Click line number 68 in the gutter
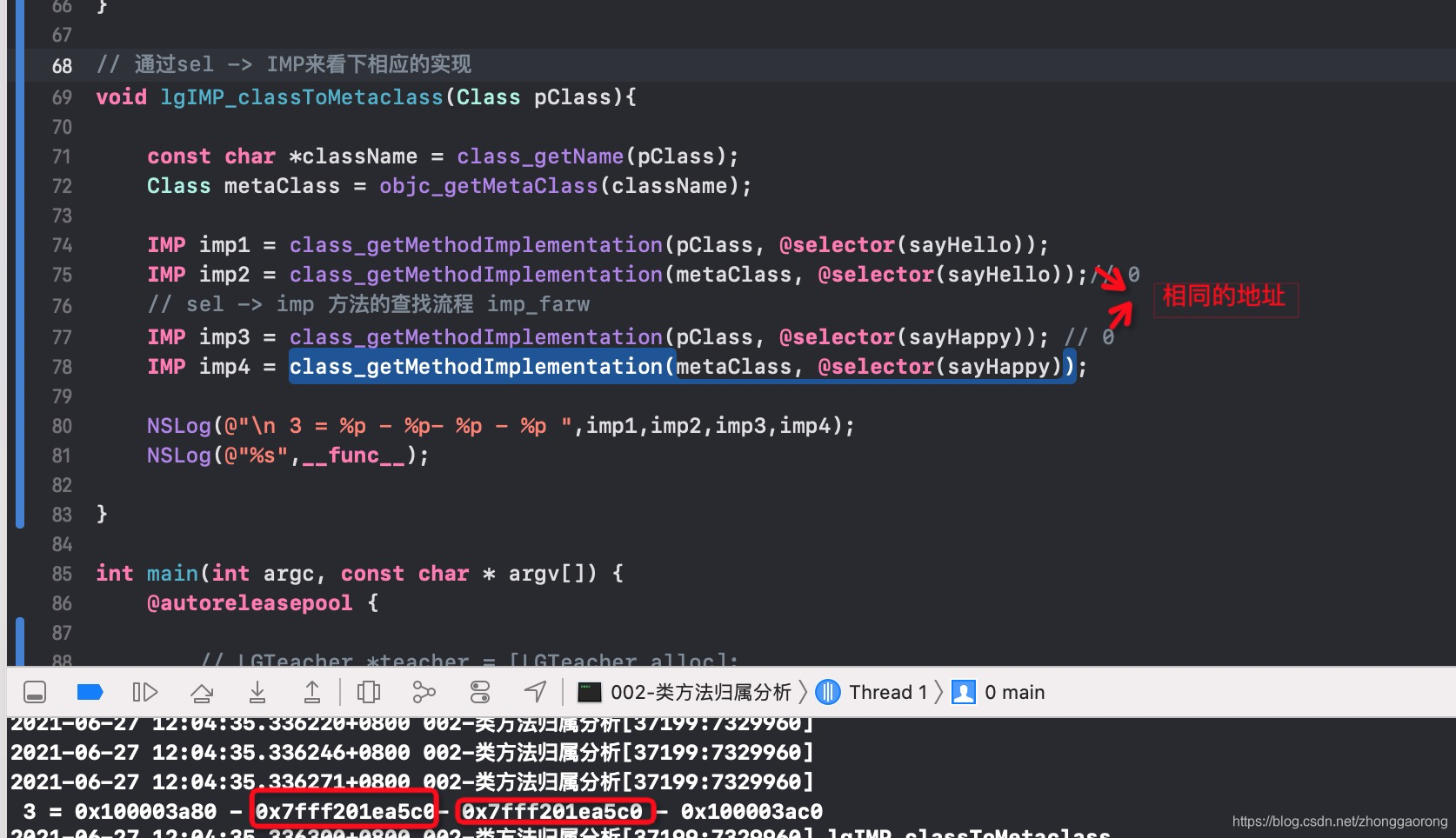The height and width of the screenshot is (838, 1456). [x=62, y=66]
